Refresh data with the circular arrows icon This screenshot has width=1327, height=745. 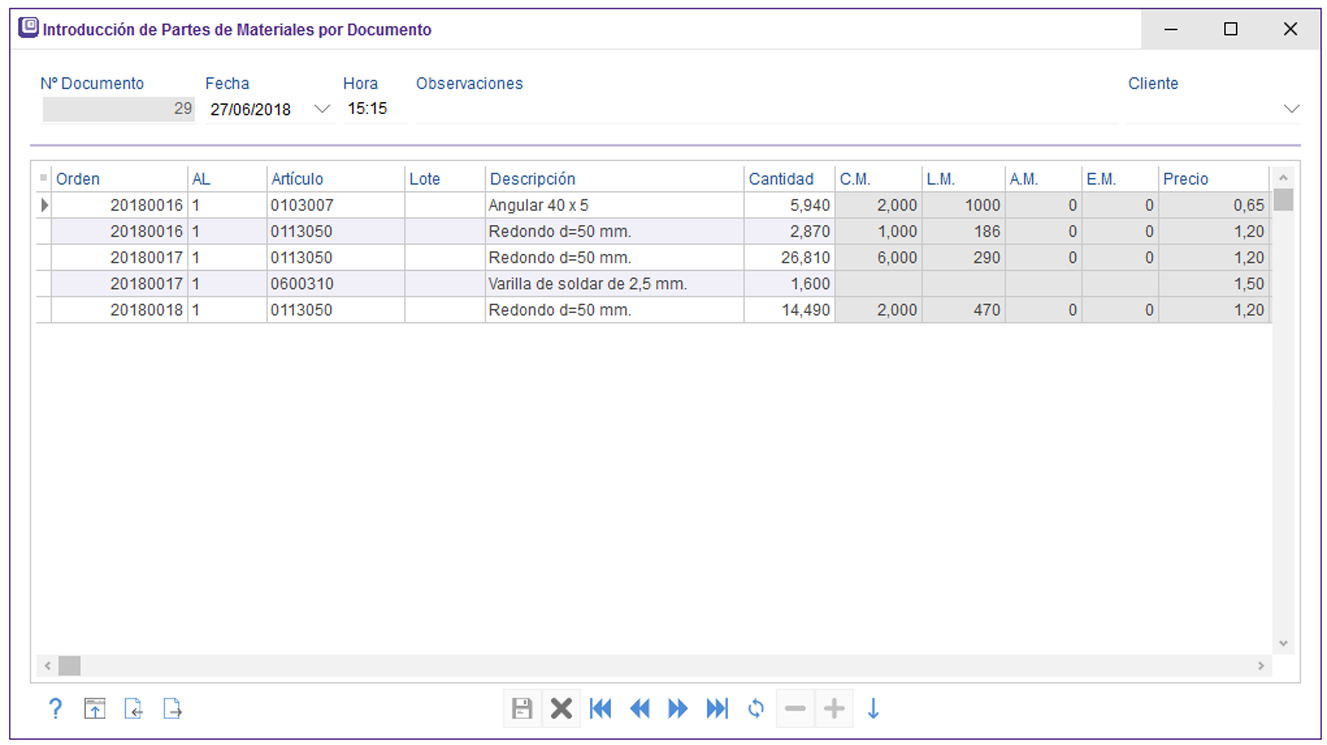pyautogui.click(x=756, y=709)
